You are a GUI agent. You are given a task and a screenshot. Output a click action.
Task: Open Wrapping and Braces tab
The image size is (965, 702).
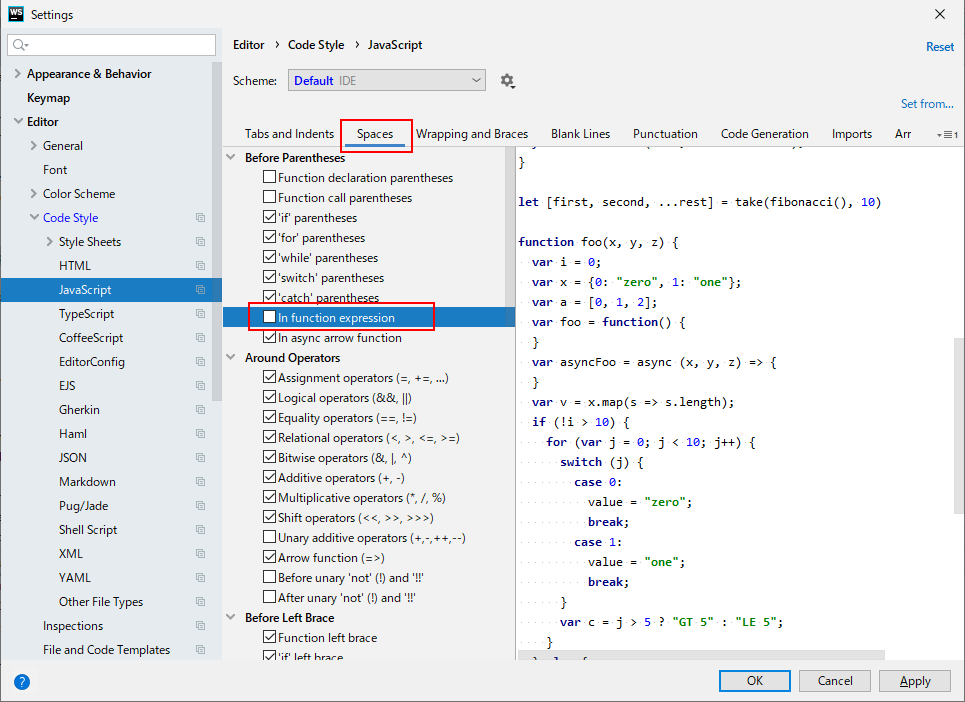(x=472, y=134)
